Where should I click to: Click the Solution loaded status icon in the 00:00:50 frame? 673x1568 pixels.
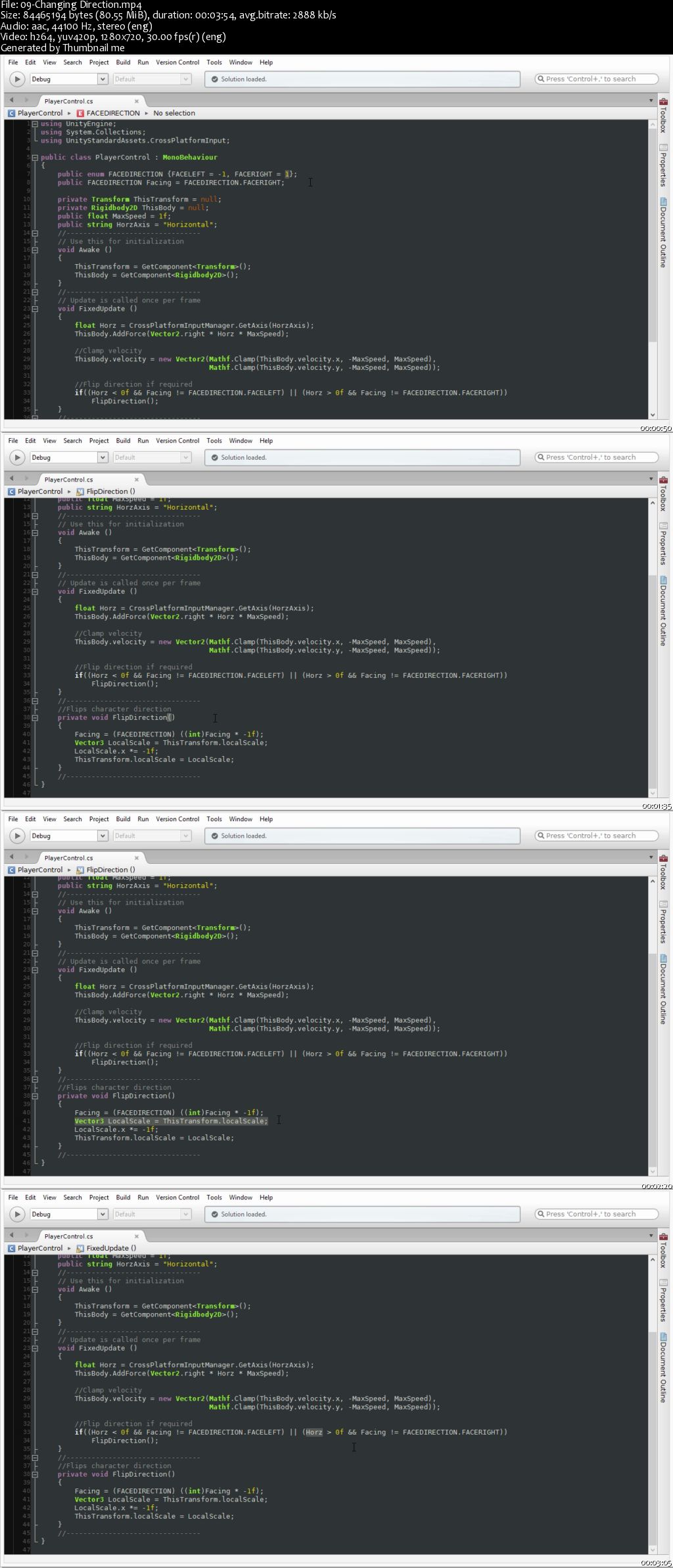(214, 79)
